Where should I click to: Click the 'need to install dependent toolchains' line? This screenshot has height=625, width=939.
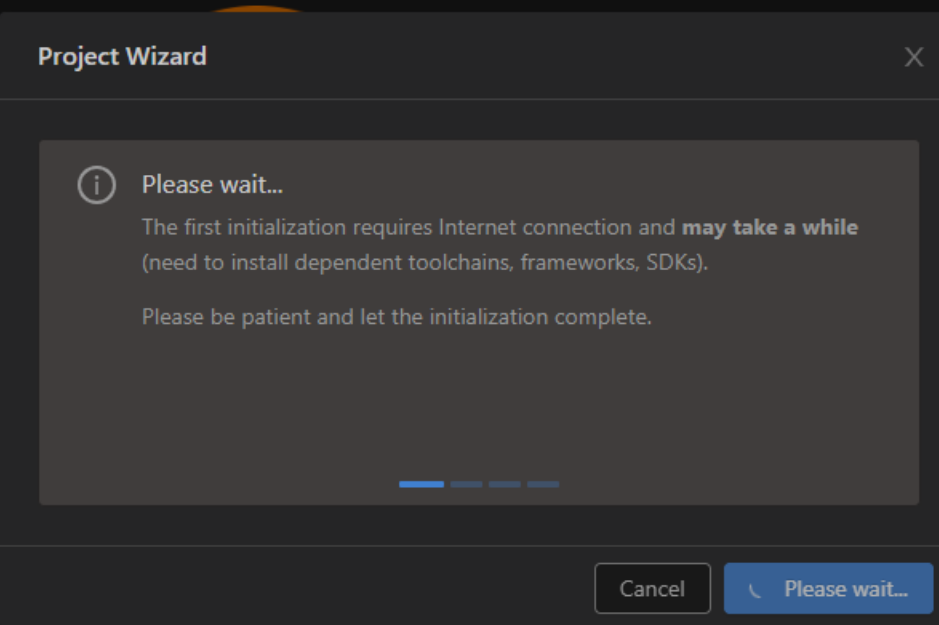(x=425, y=262)
